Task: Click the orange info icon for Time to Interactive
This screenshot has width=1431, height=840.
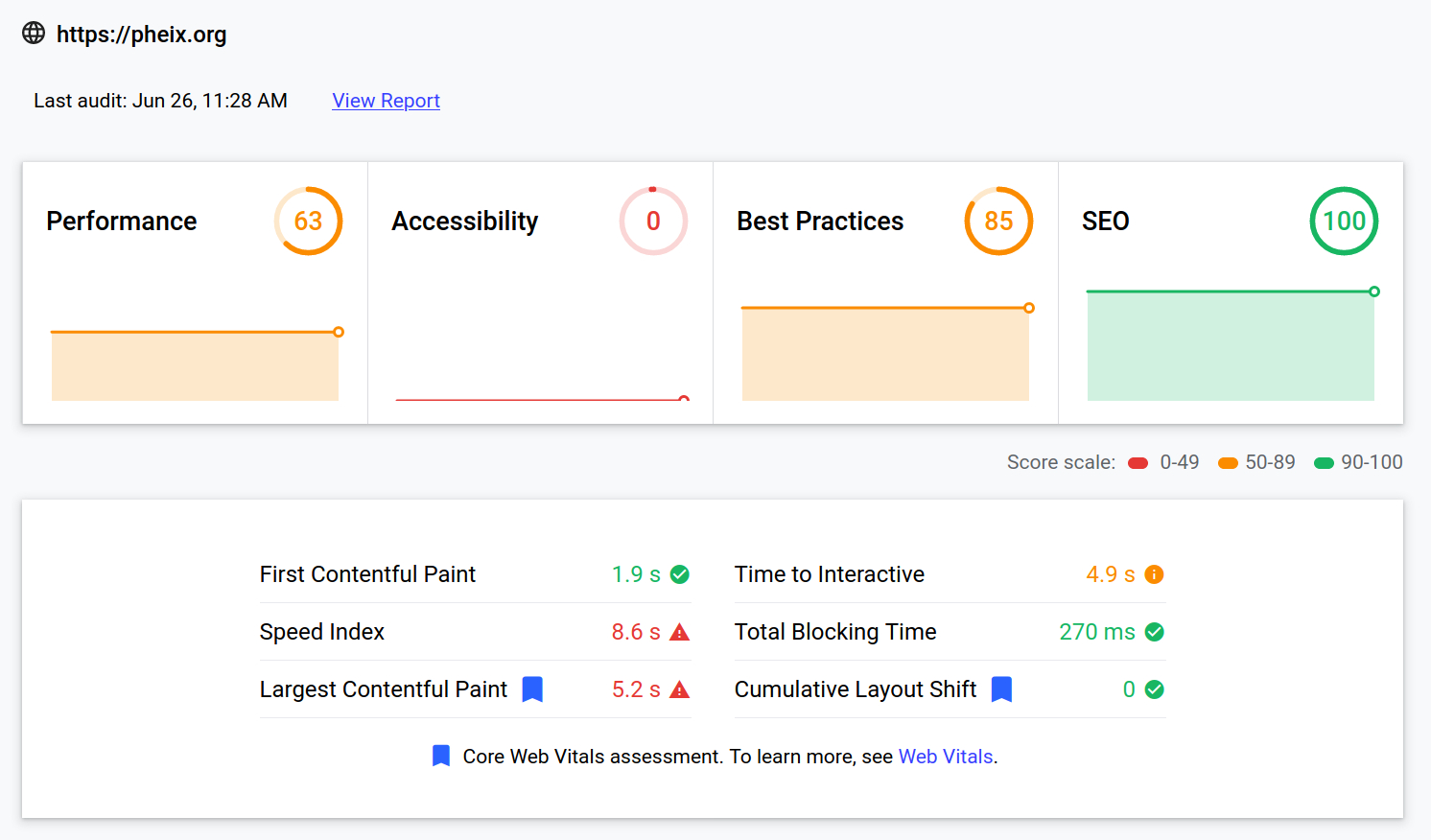Action: coord(1155,574)
